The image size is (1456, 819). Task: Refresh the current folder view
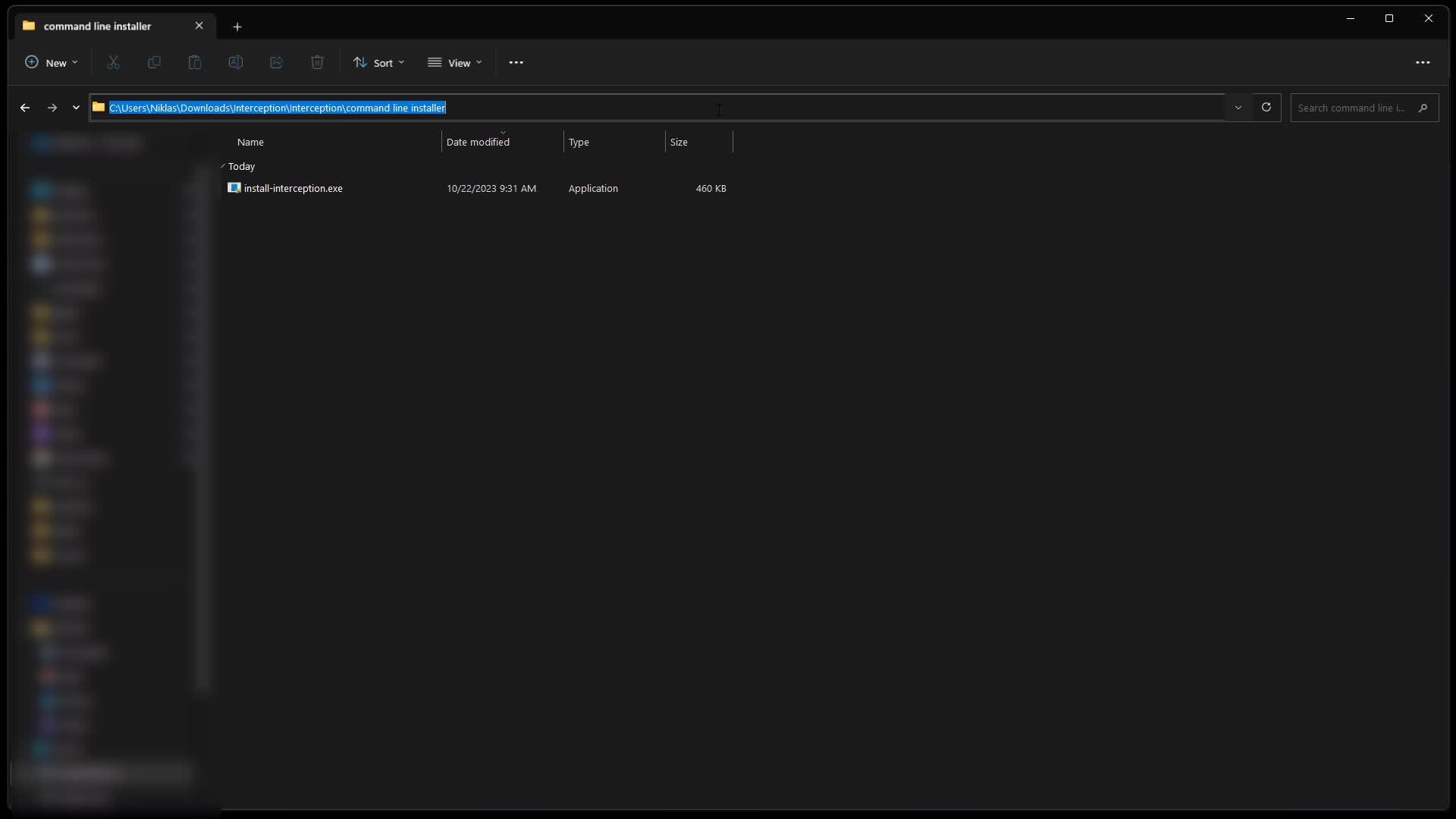[x=1266, y=107]
